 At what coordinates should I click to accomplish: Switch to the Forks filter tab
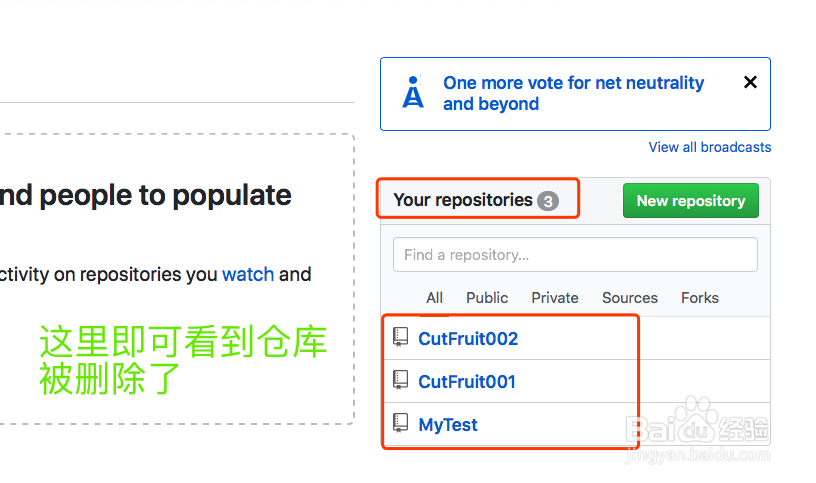pyautogui.click(x=699, y=298)
